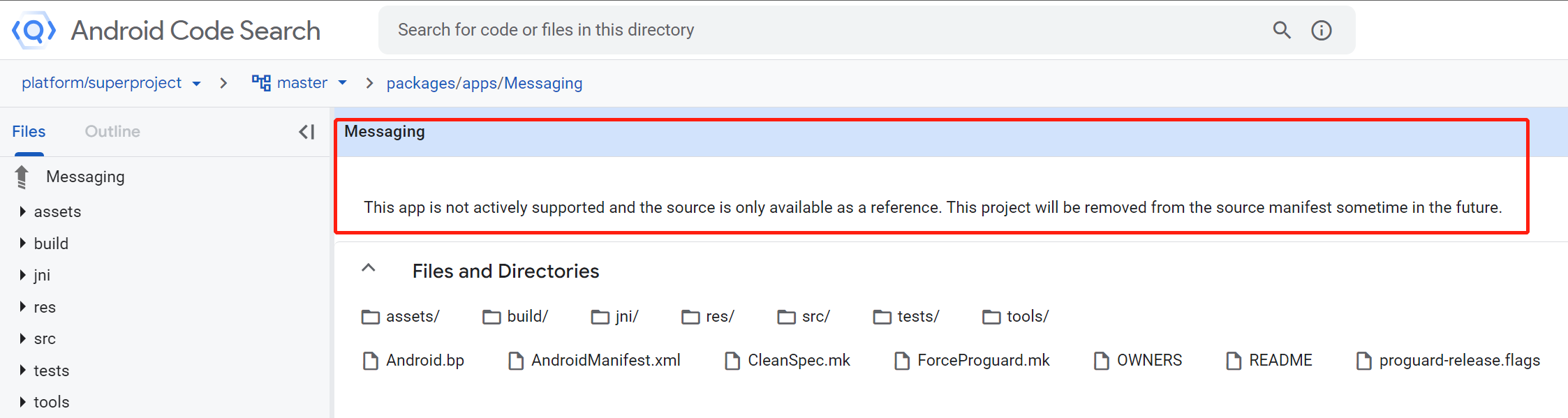
Task: Go up to the parent directory arrow
Action: [22, 177]
